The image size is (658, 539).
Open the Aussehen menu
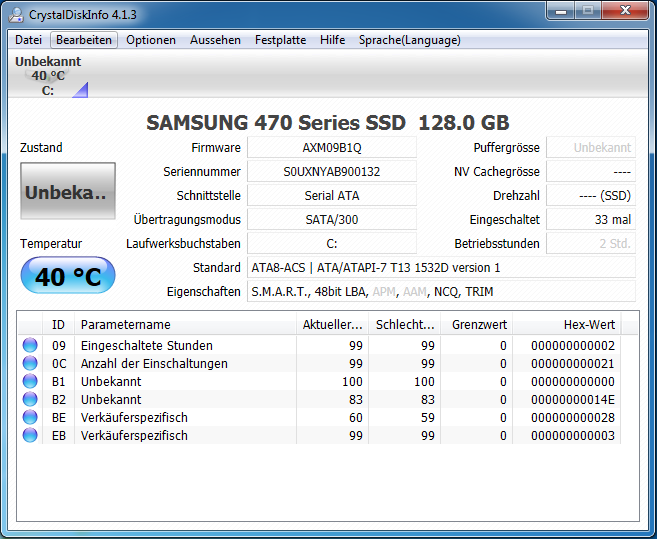[x=215, y=40]
